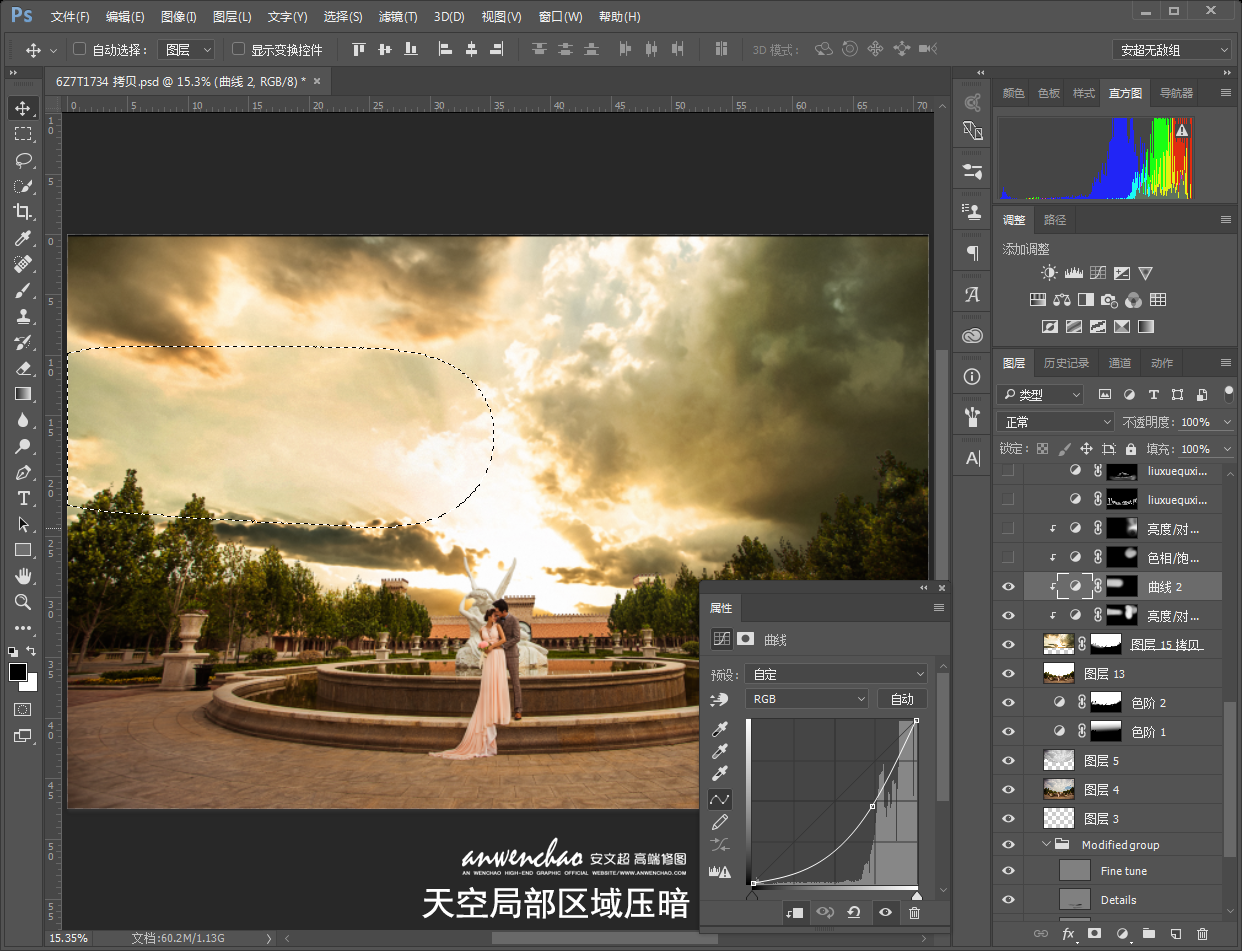Show the 色相/饱 layer
Screen dimensions: 1242x951
[1008, 557]
